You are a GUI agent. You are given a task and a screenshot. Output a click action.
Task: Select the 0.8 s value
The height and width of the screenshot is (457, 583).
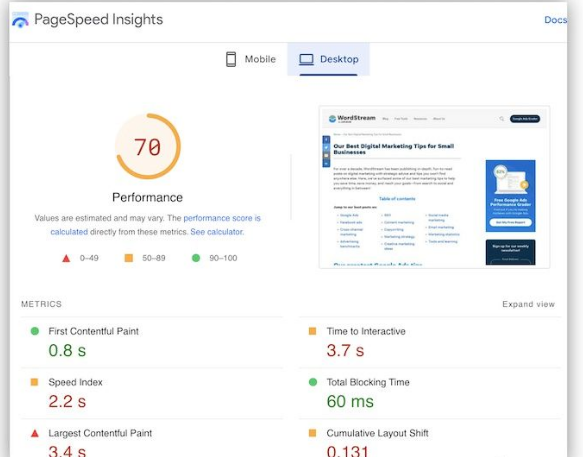pos(67,350)
